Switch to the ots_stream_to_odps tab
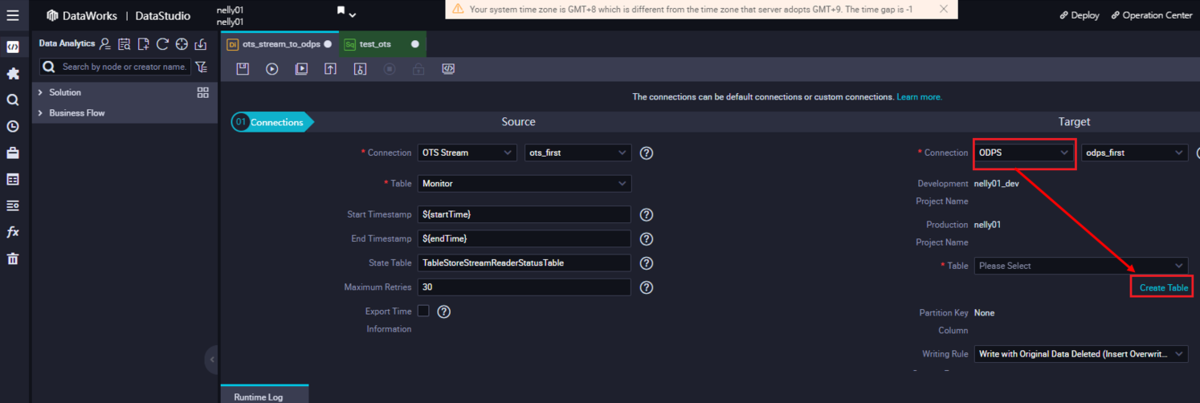The image size is (1200, 403). pos(278,44)
